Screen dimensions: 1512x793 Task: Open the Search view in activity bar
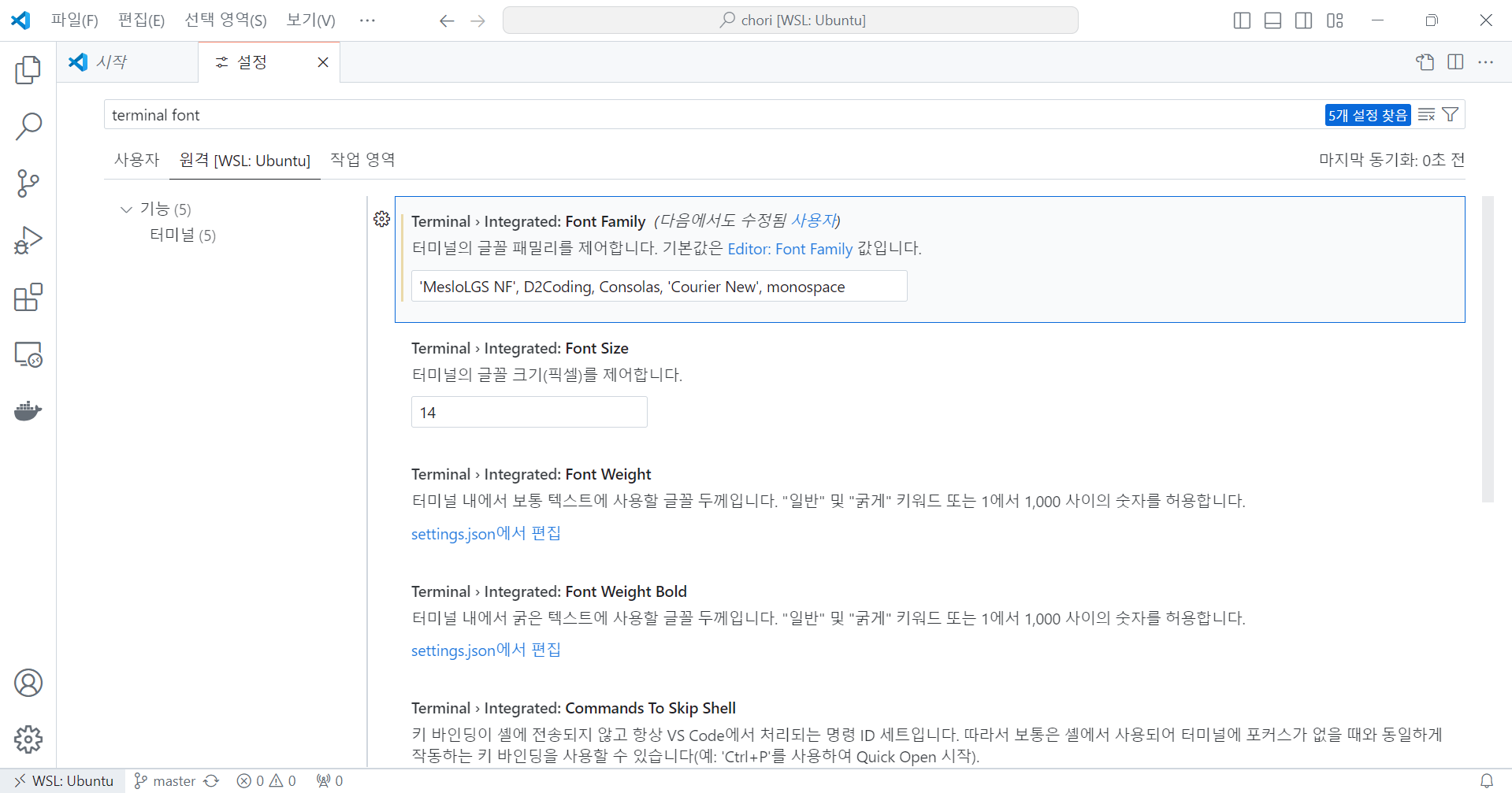[28, 126]
